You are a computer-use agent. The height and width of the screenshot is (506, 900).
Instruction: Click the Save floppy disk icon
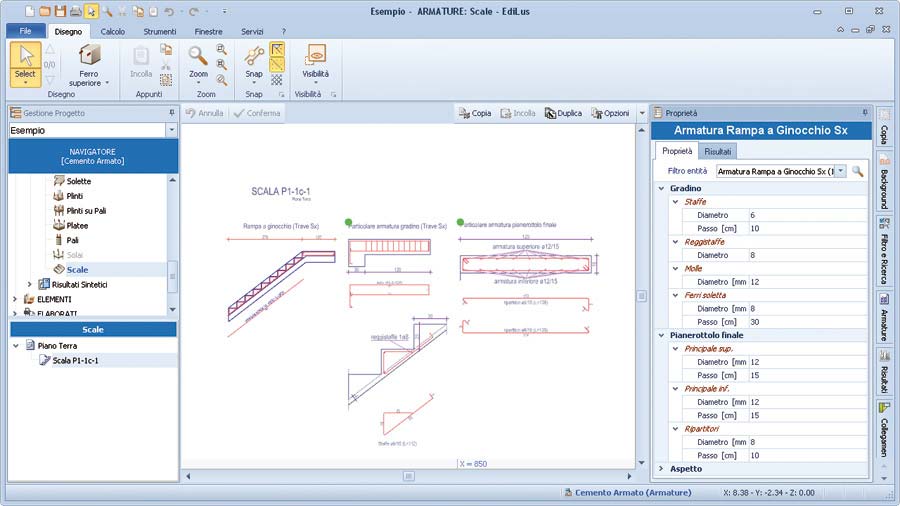pos(60,11)
